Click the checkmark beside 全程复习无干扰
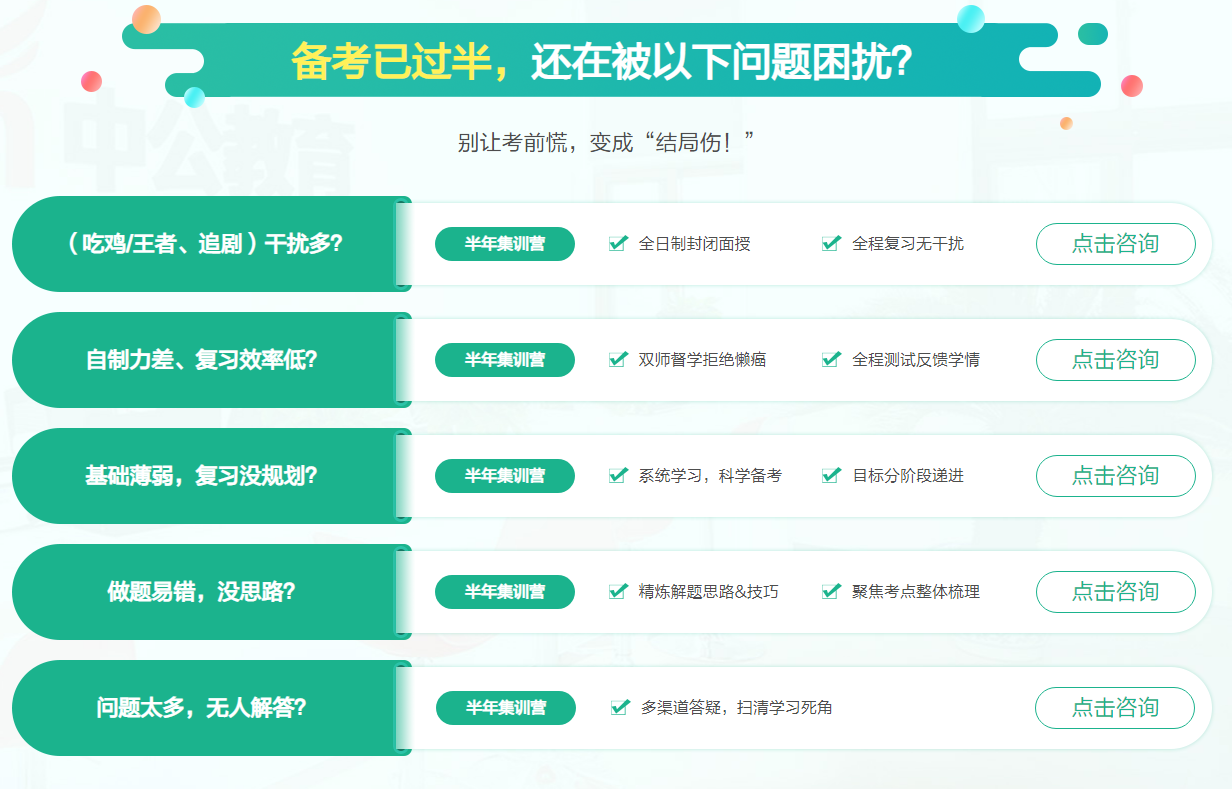This screenshot has height=789, width=1232. tap(827, 243)
